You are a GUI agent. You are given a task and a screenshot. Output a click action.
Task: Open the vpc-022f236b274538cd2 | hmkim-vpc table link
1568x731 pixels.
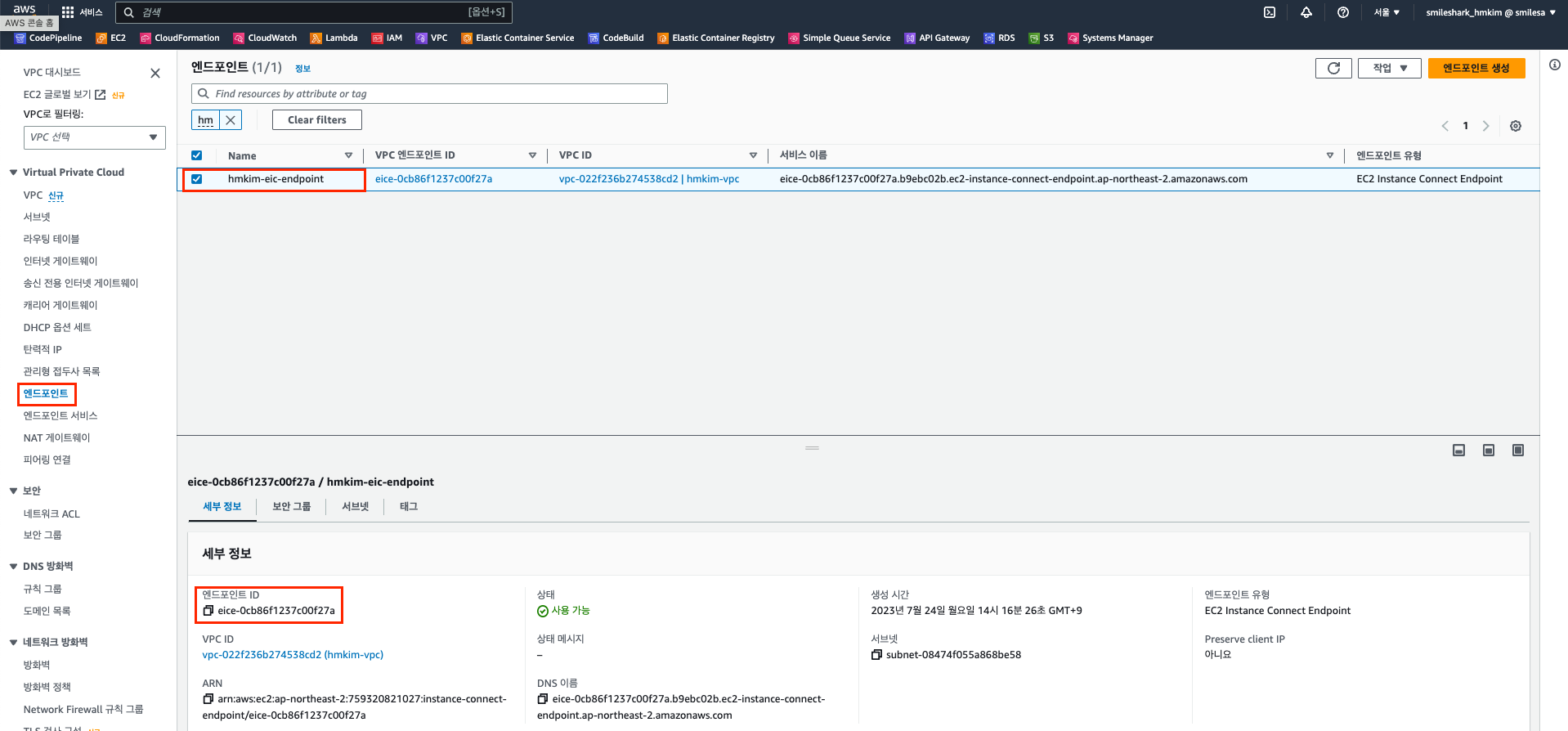(649, 179)
